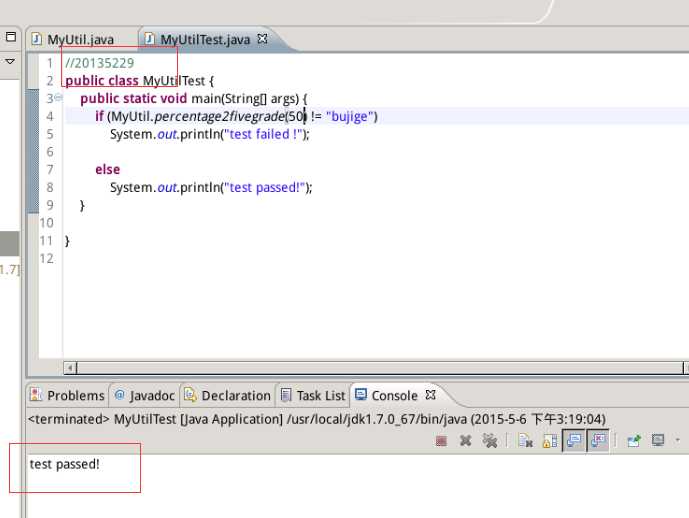Click the Javadoc @ icon
This screenshot has width=689, height=518.
coord(120,395)
